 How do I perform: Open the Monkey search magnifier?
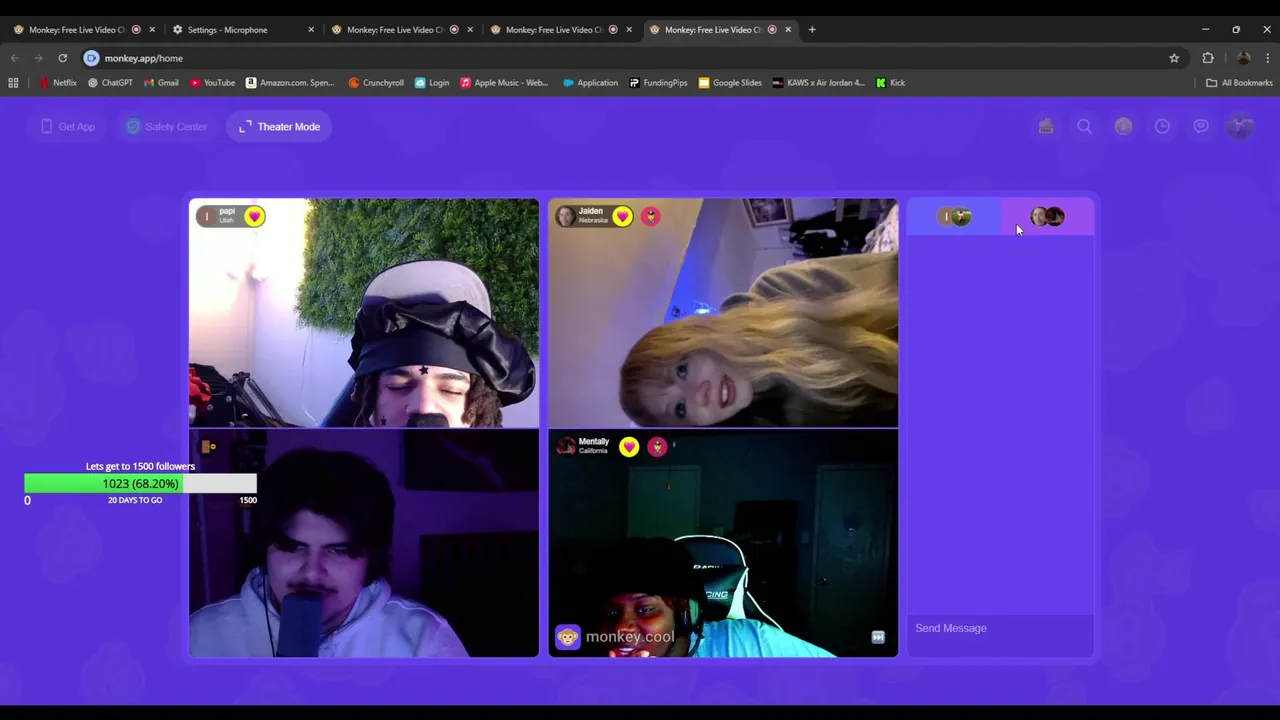[1085, 127]
